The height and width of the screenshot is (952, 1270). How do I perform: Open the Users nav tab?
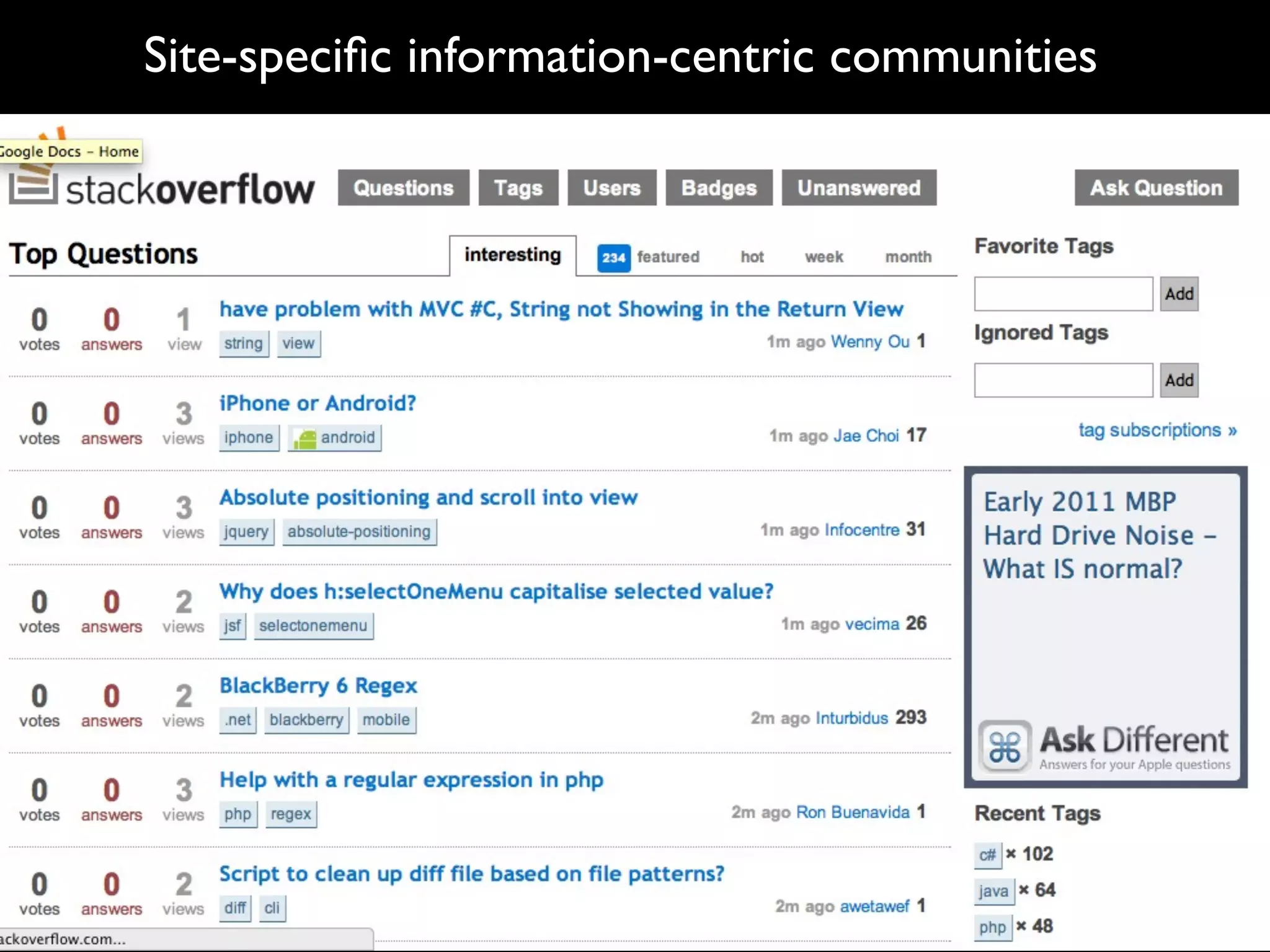pyautogui.click(x=612, y=188)
